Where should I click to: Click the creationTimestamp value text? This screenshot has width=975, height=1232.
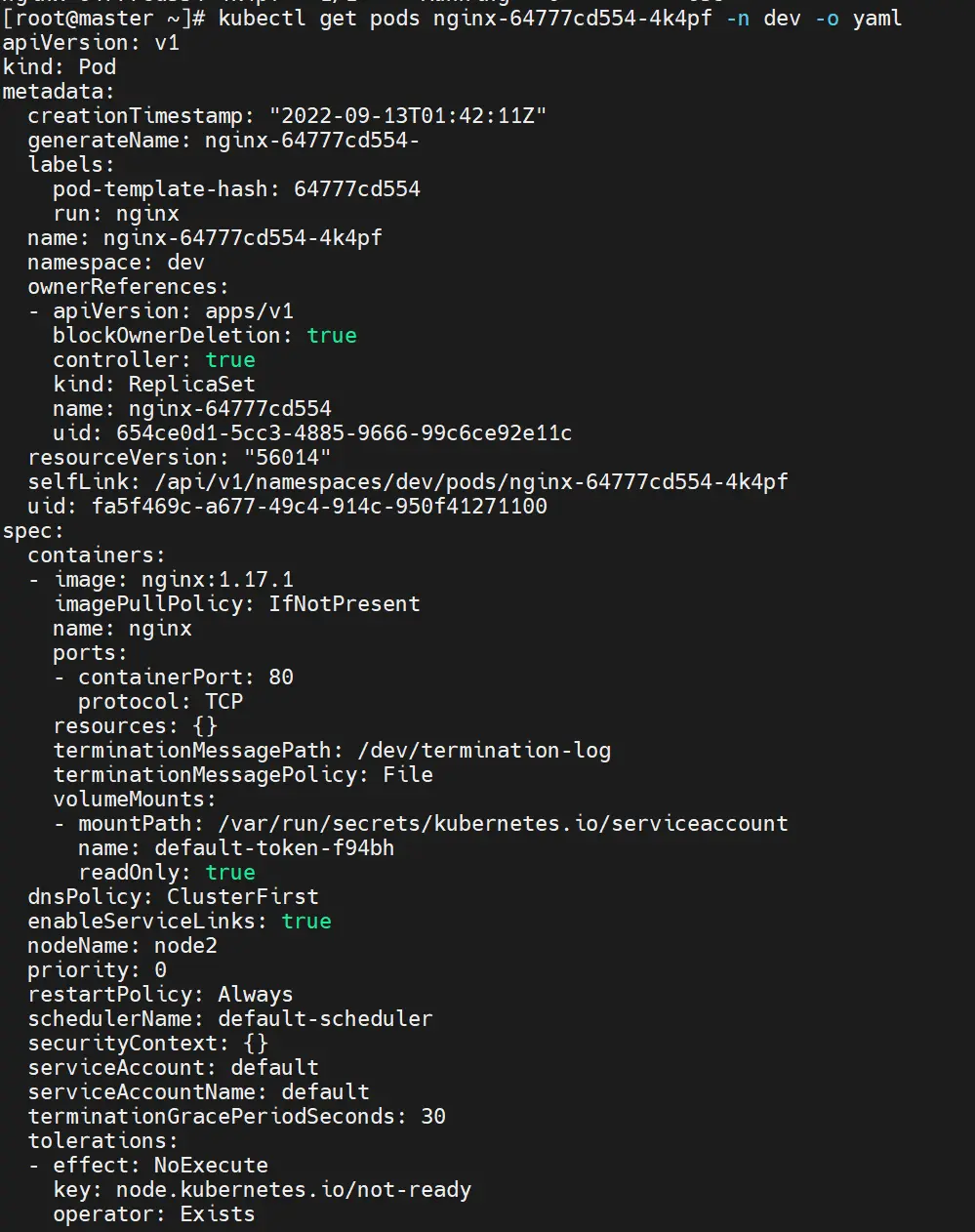[408, 116]
